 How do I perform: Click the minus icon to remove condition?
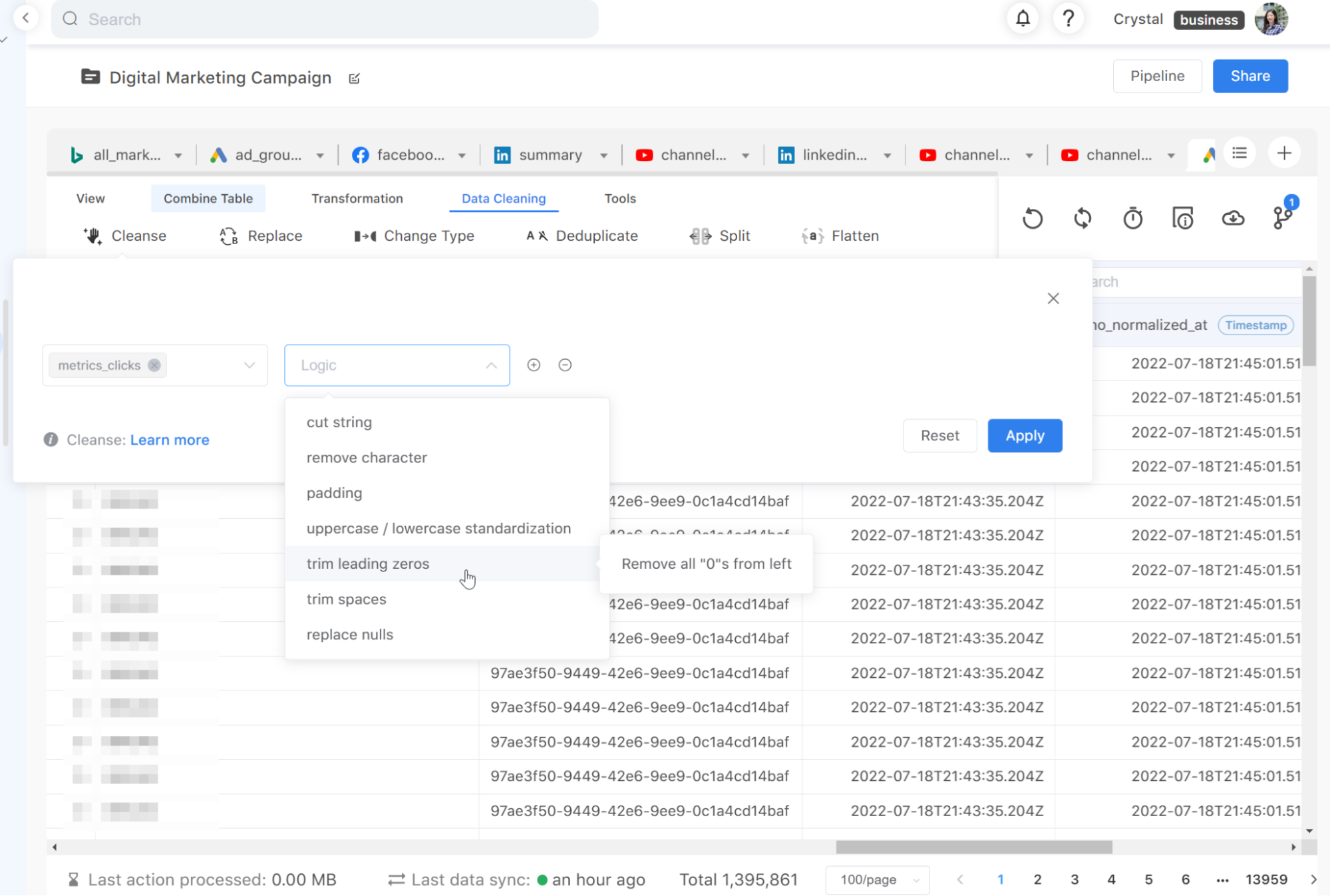click(x=565, y=365)
